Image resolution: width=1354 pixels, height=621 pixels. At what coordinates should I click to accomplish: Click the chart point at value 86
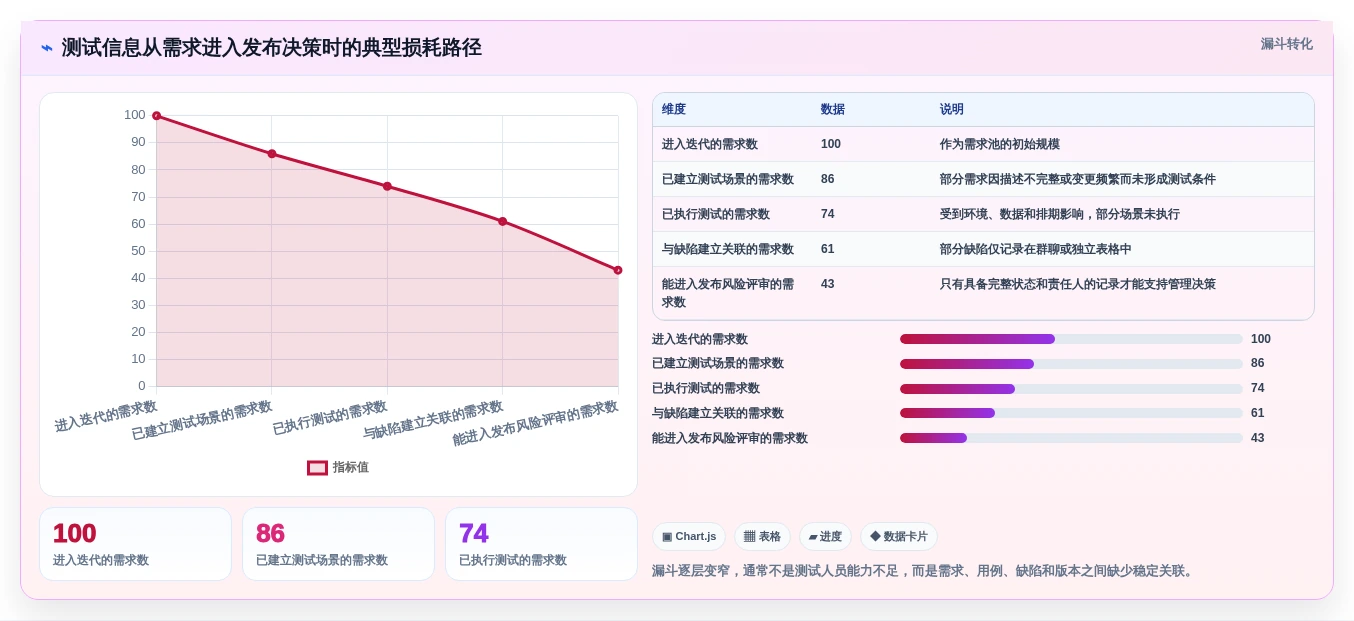[272, 154]
